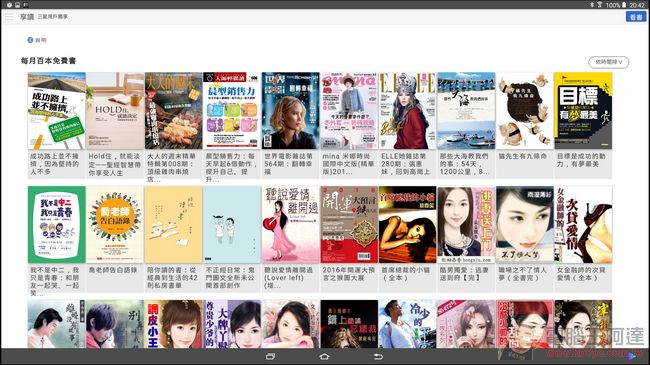Open the 職場之不了情人夢 book cover
Image resolution: width=650 pixels, height=365 pixels.
click(x=525, y=224)
